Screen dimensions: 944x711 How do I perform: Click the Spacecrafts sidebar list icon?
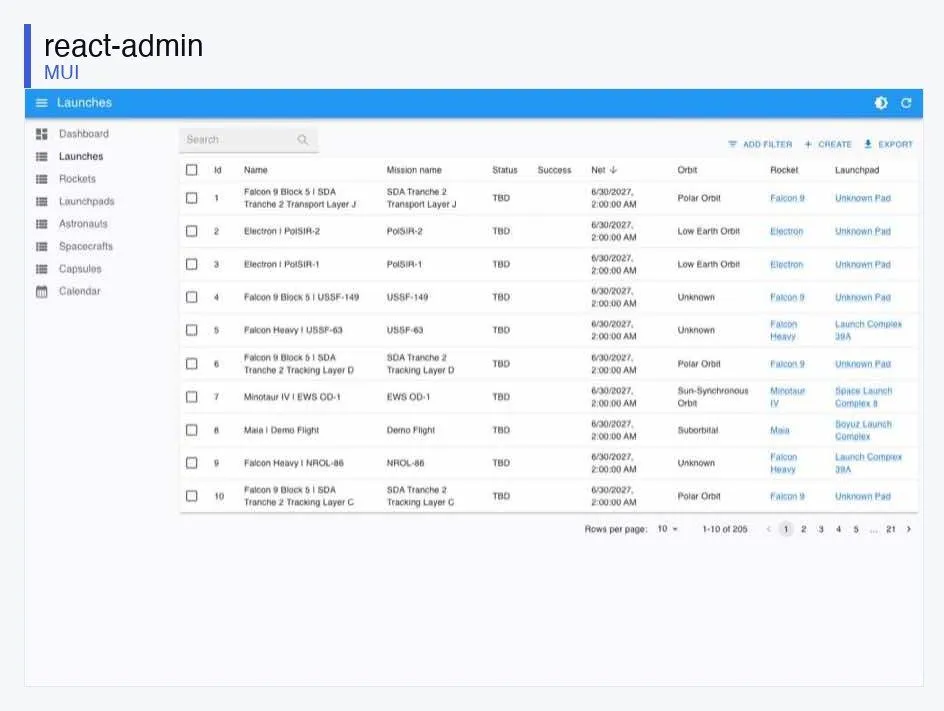click(x=42, y=246)
